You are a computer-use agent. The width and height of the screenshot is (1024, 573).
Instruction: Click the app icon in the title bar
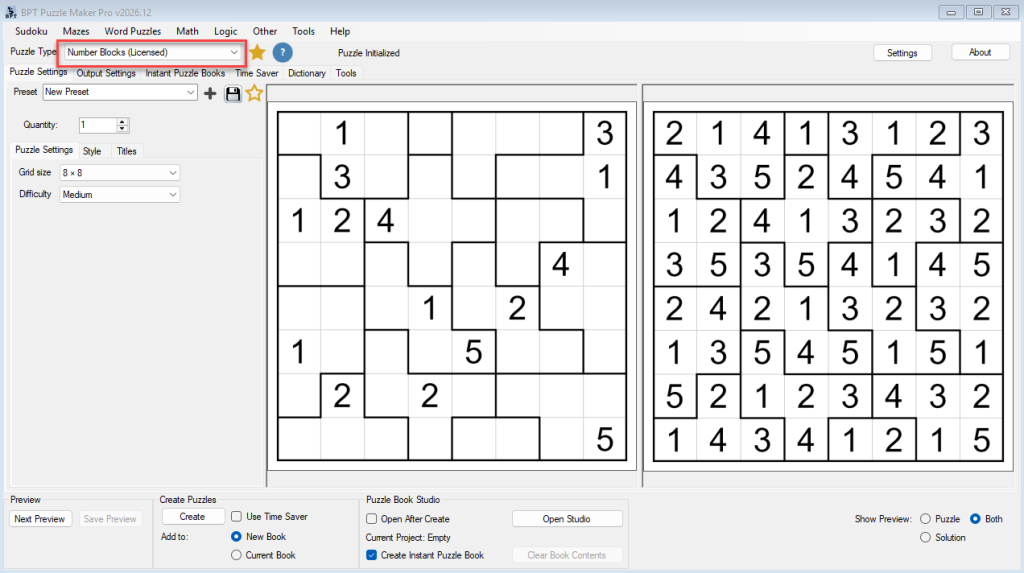point(10,12)
